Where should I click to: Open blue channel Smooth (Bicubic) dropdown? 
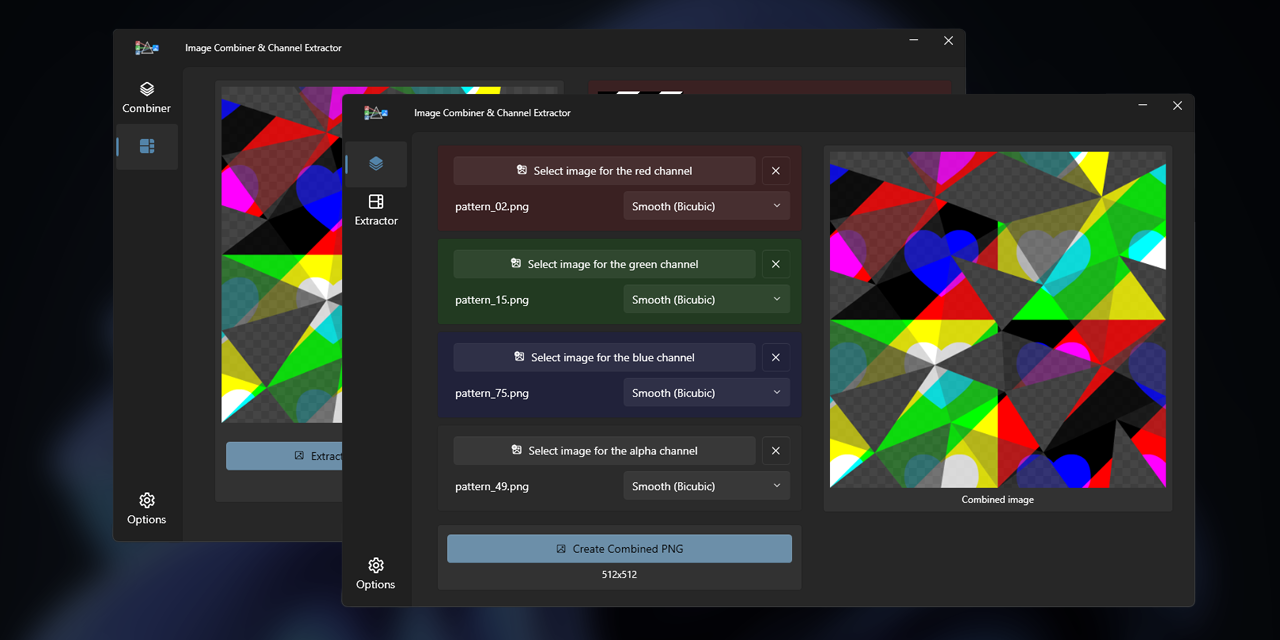(x=706, y=393)
